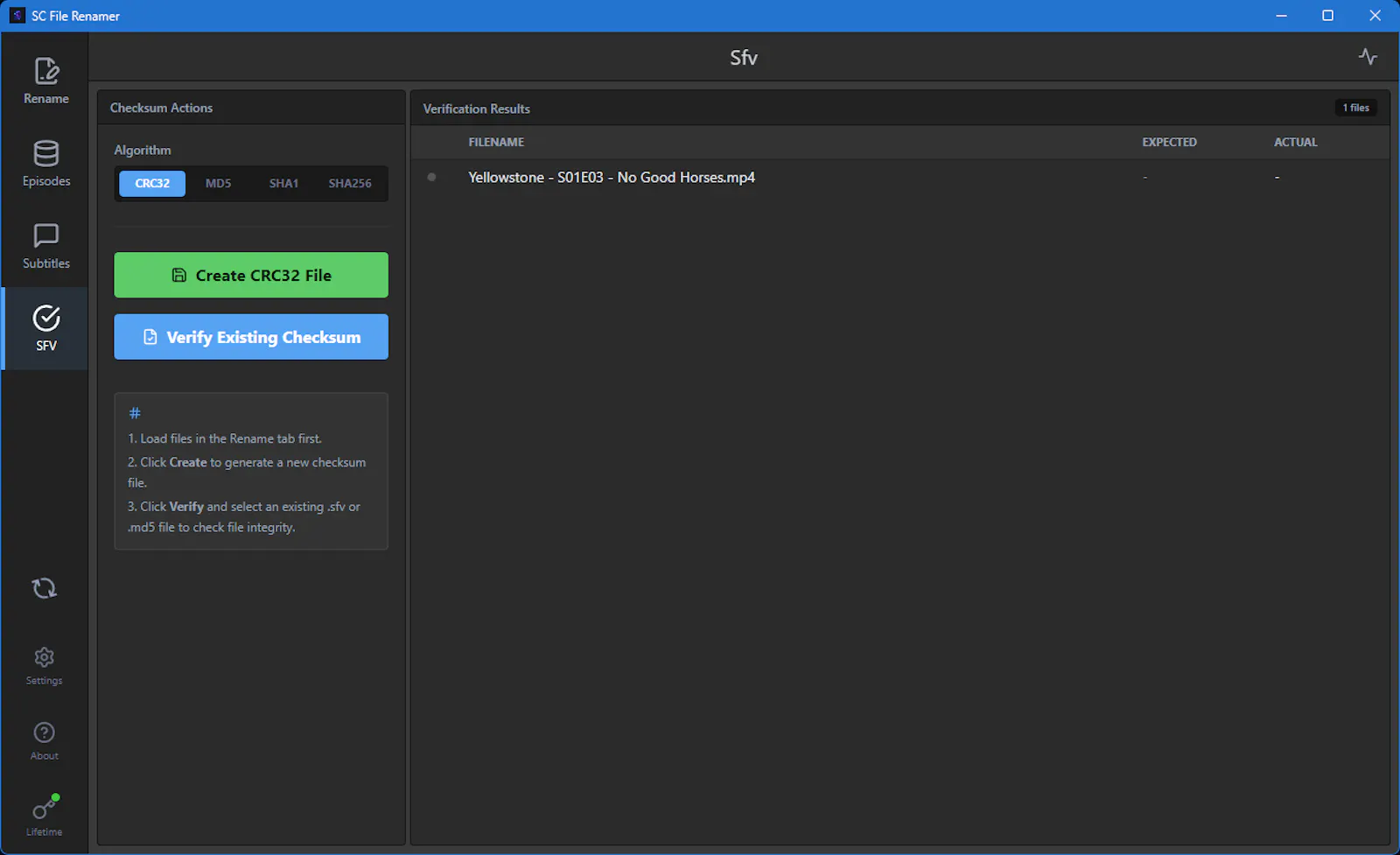Pick the SHA256 algorithm
Screen dimensions: 1400x855
[x=350, y=184]
